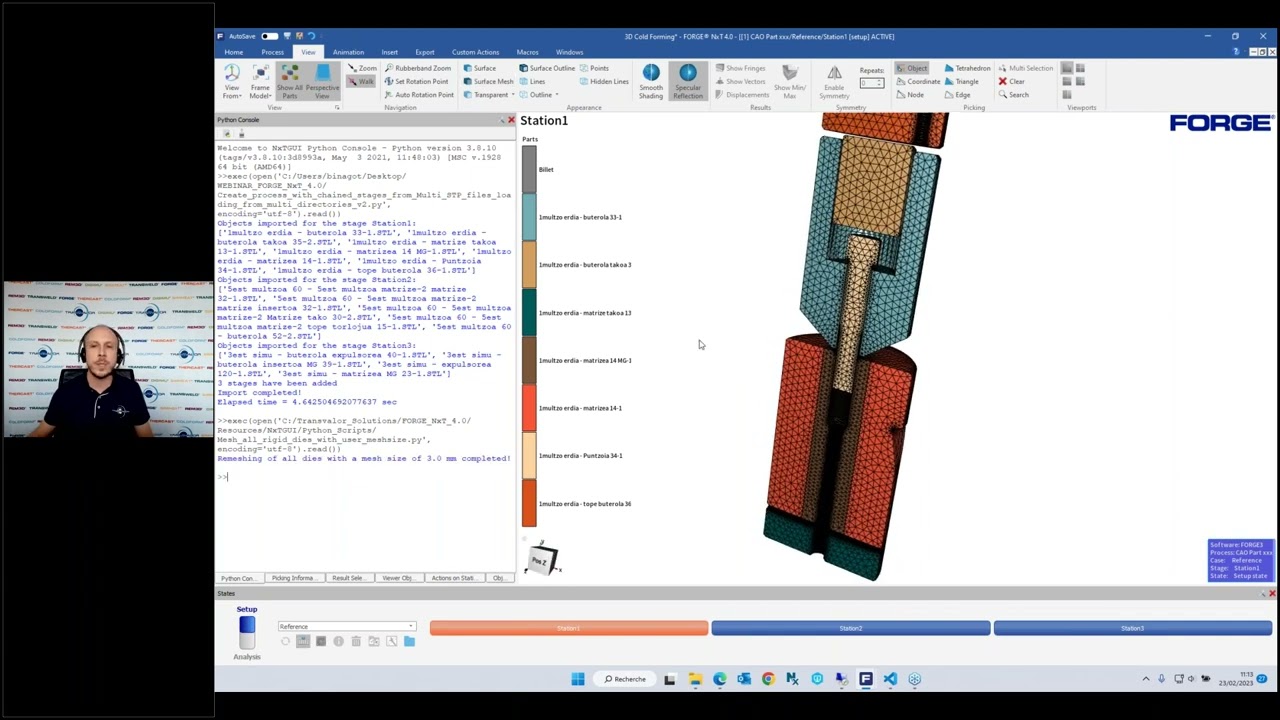Open picking Search

coord(1013,95)
